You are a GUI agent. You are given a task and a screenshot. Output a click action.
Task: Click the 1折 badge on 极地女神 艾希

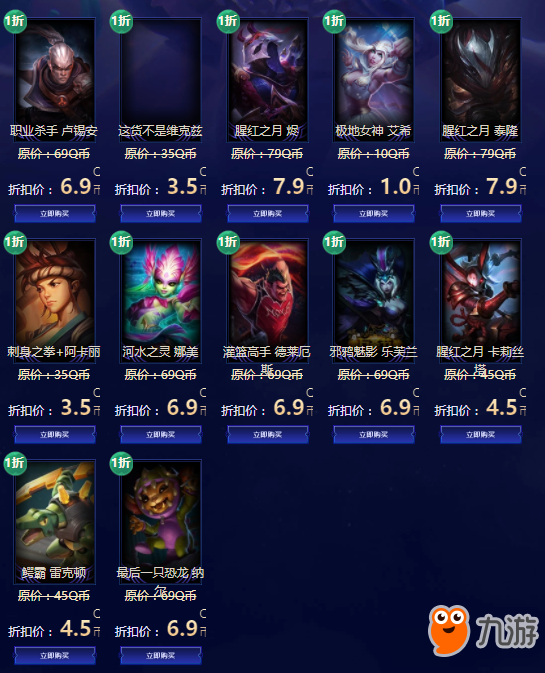[334, 21]
